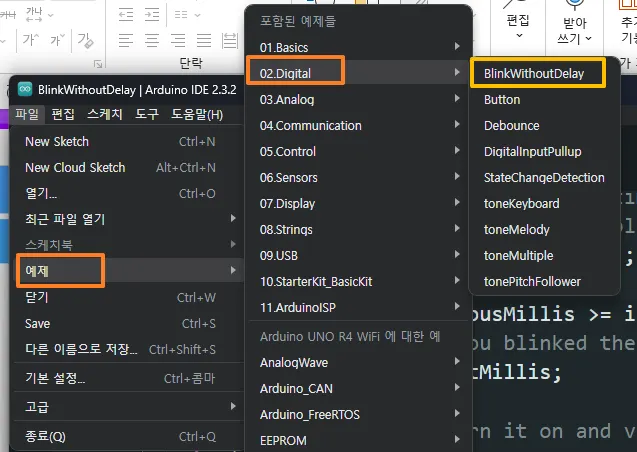Image resolution: width=637 pixels, height=452 pixels.
Task: Select New Cloud Sketch entry
Action: [x=127, y=168]
